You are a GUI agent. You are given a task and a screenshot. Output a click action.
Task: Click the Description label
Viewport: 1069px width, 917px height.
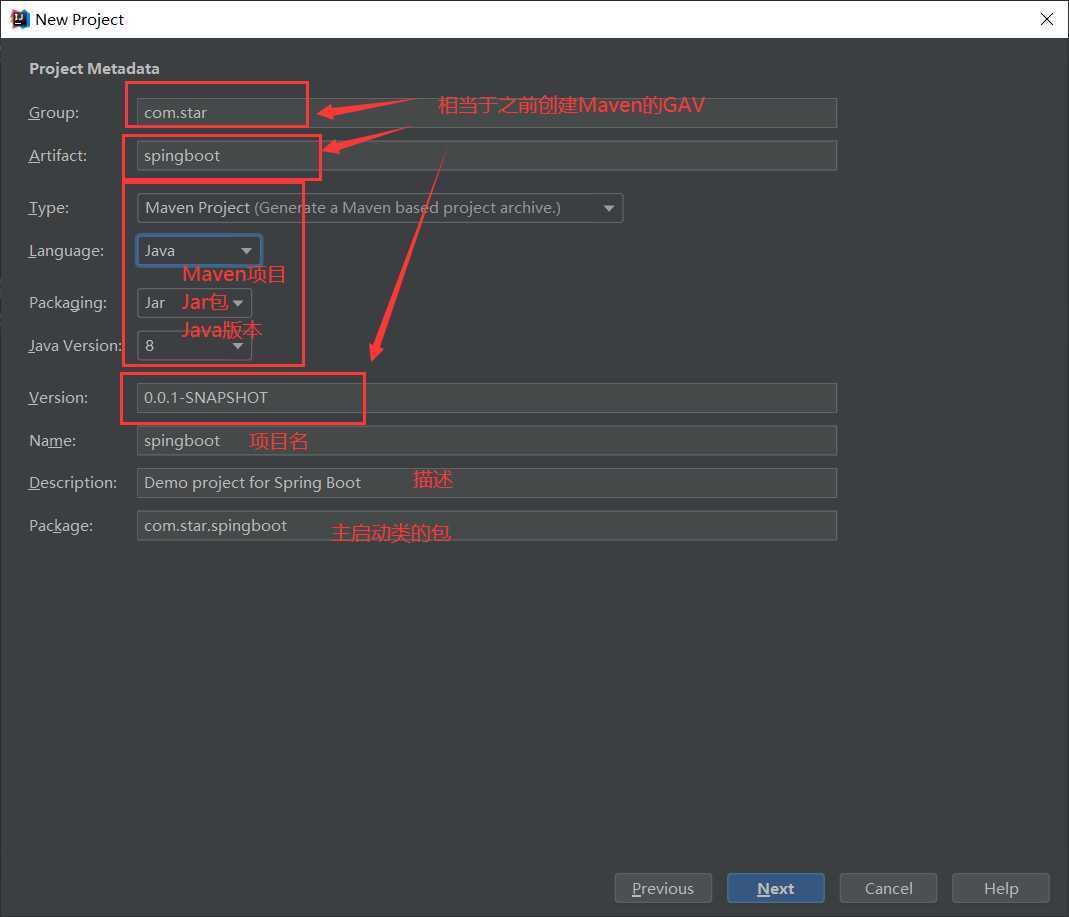click(73, 483)
